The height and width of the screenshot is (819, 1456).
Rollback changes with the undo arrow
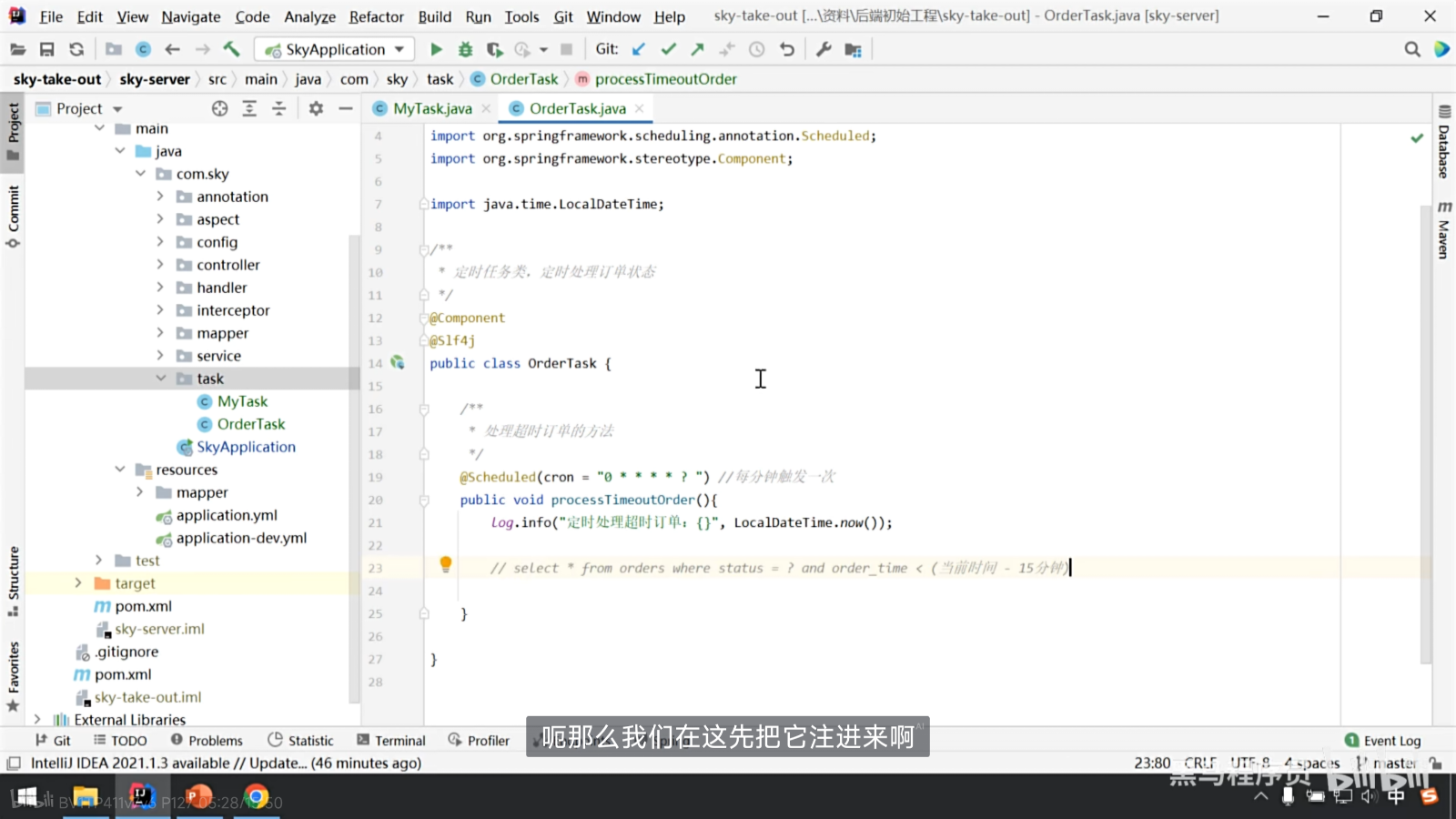coord(787,49)
